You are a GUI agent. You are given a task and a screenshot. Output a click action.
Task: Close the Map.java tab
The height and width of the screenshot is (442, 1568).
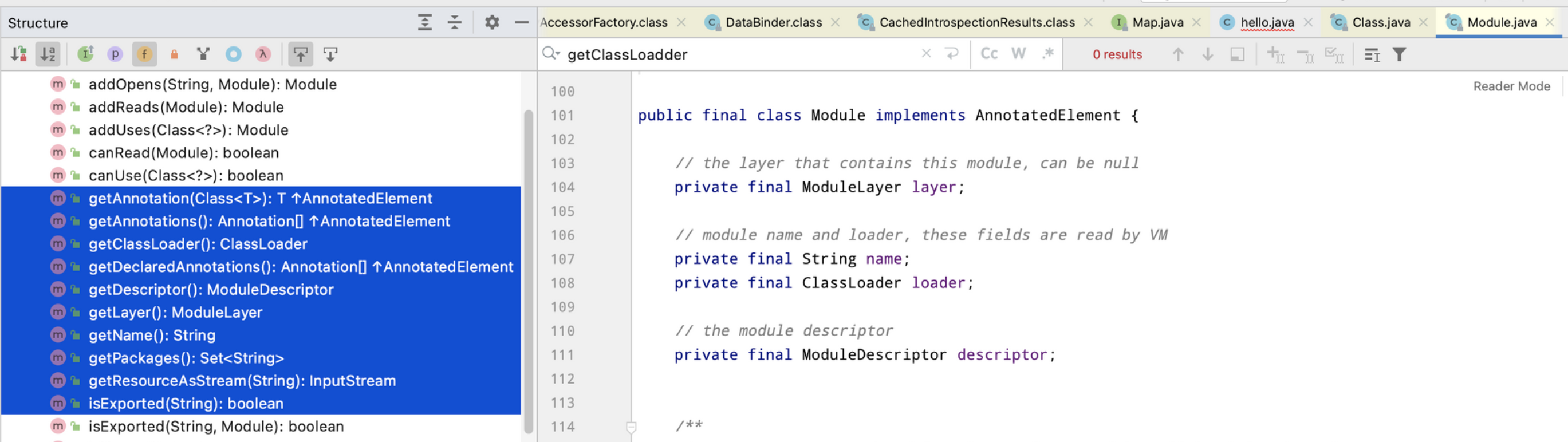click(x=1197, y=22)
